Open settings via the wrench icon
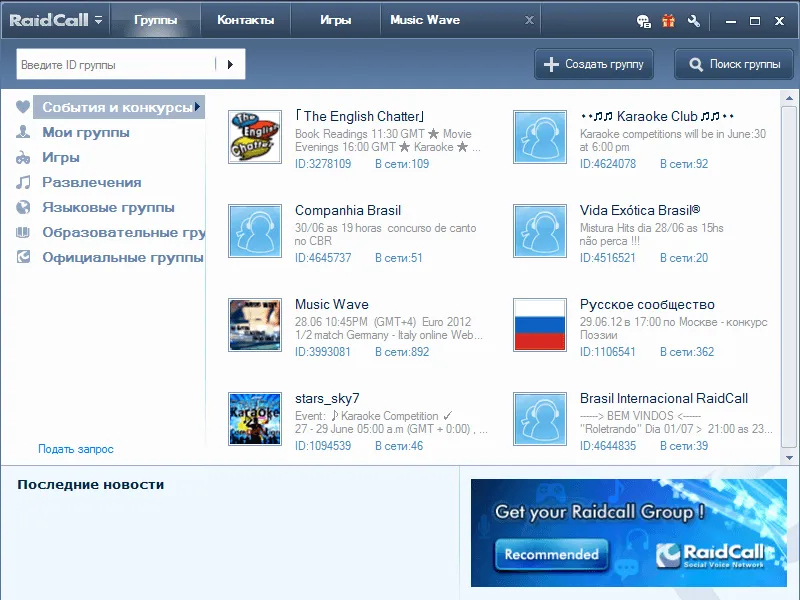The width and height of the screenshot is (800, 600). pyautogui.click(x=693, y=20)
